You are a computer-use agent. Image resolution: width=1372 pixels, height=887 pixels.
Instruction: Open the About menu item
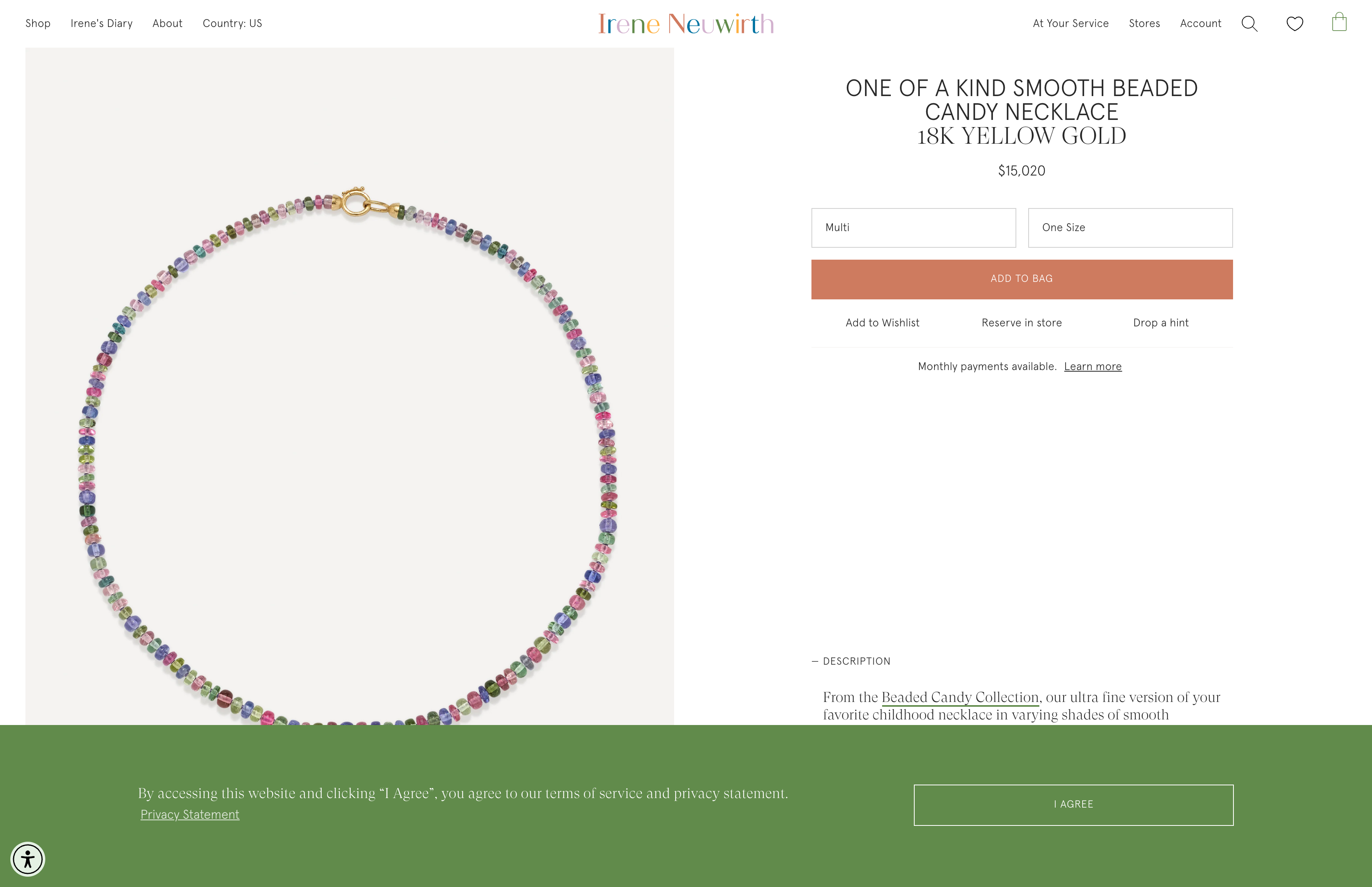[167, 23]
